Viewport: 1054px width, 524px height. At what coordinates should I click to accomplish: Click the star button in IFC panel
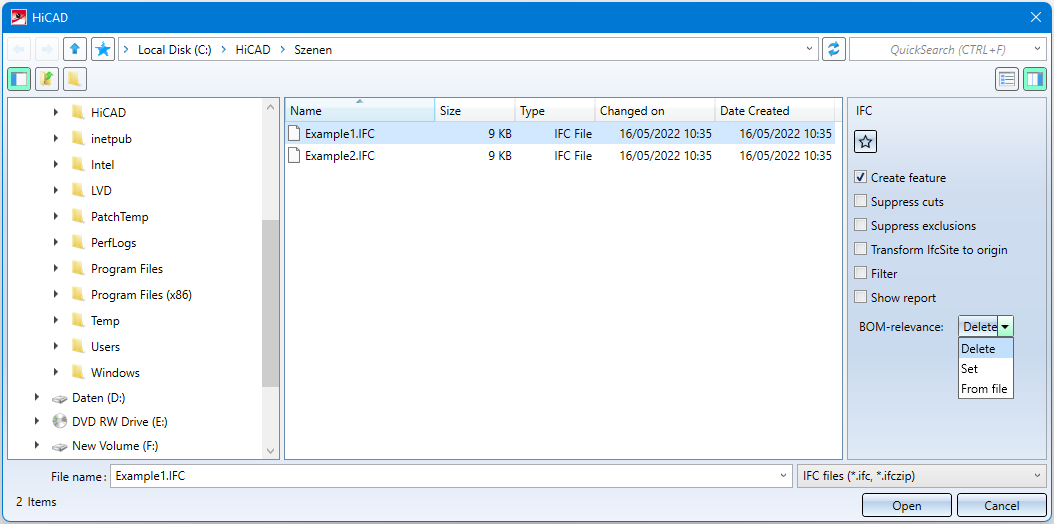(x=866, y=142)
